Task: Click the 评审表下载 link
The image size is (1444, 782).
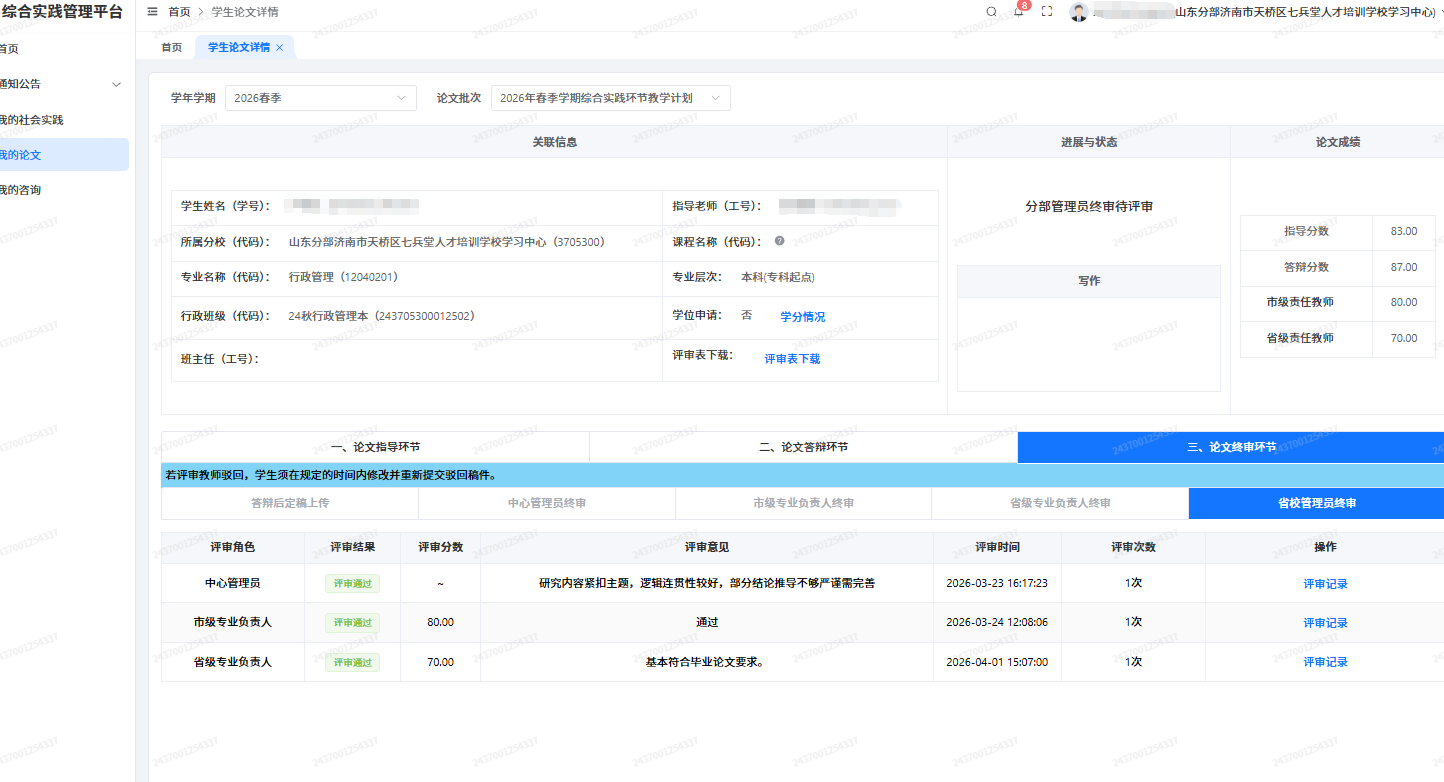Action: [792, 359]
